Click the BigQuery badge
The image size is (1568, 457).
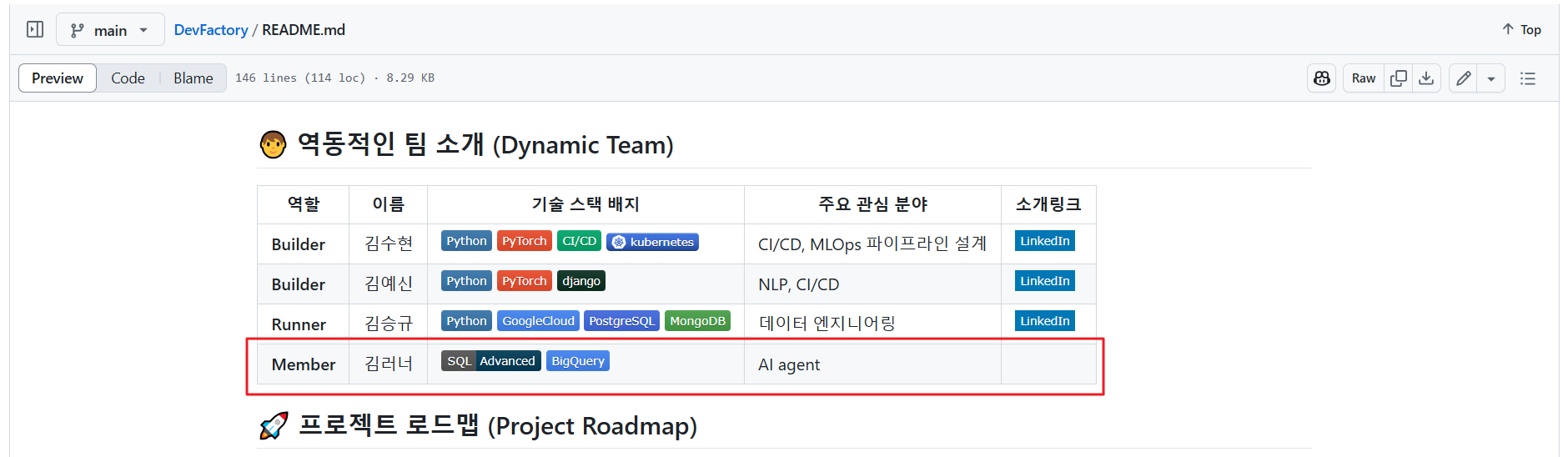coord(577,361)
